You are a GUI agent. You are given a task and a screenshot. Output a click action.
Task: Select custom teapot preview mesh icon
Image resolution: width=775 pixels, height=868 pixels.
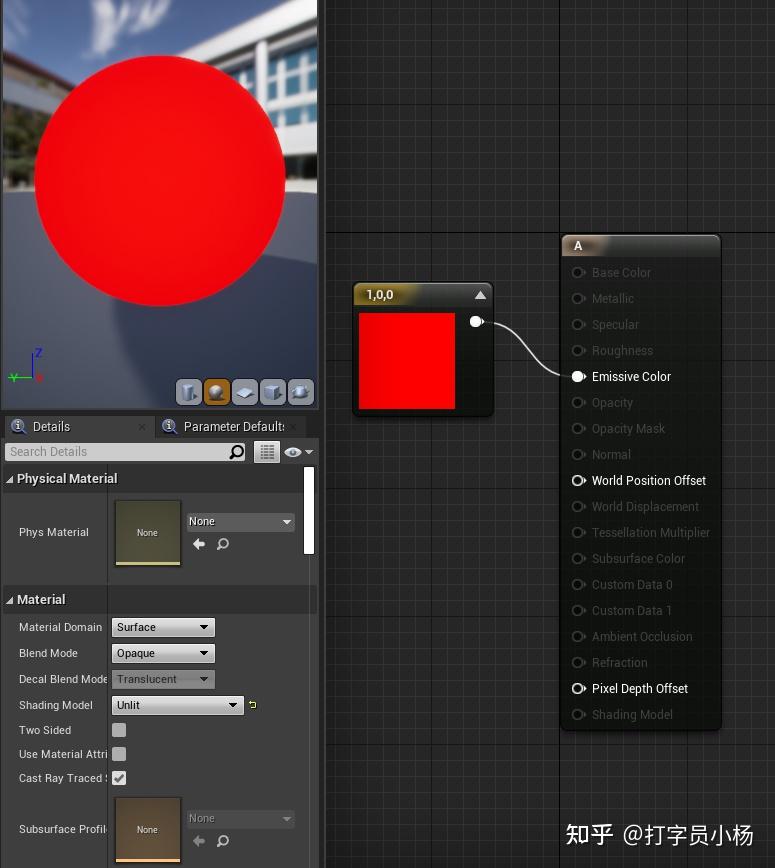point(301,392)
